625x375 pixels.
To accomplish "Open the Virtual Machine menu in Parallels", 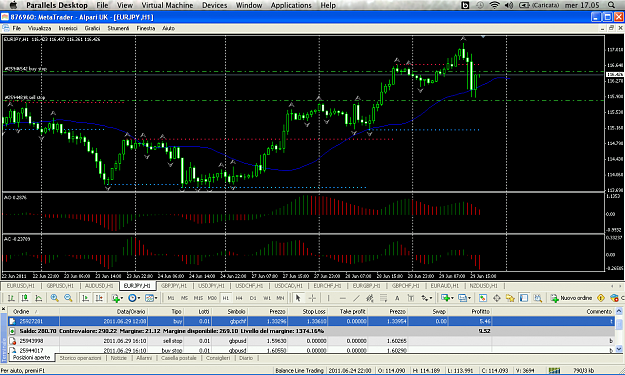I will point(167,5).
